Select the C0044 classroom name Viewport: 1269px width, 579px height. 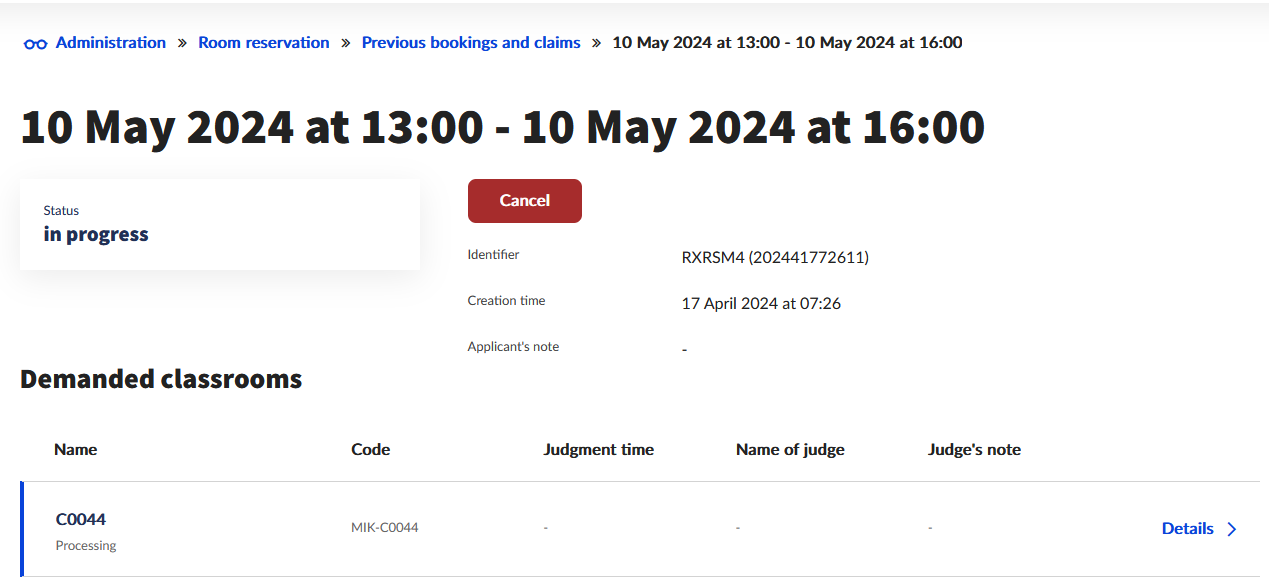tap(81, 520)
